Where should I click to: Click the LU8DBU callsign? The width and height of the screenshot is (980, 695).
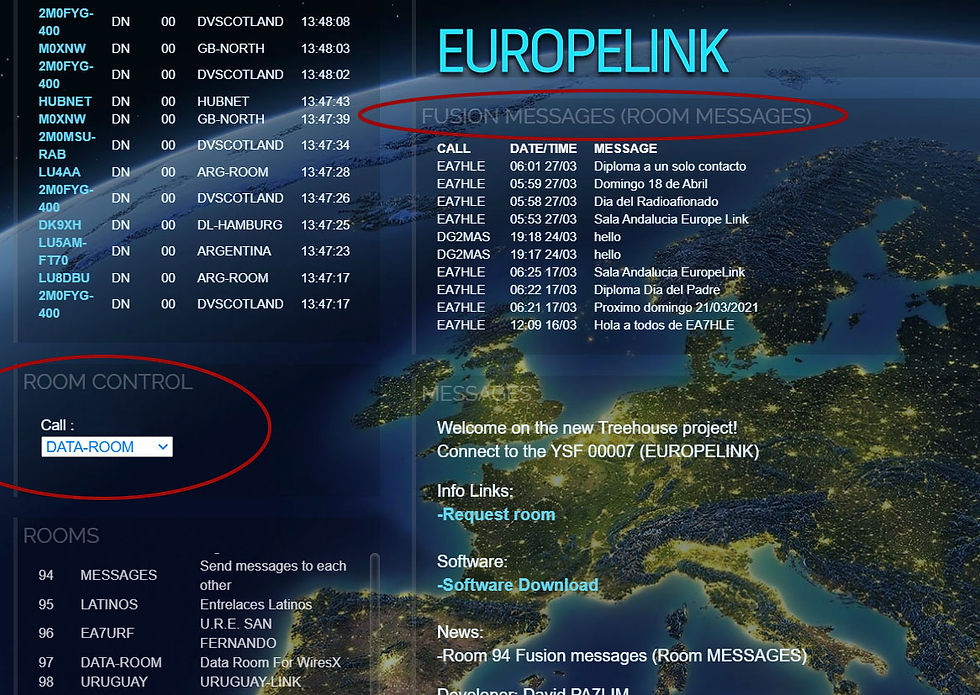(x=64, y=278)
